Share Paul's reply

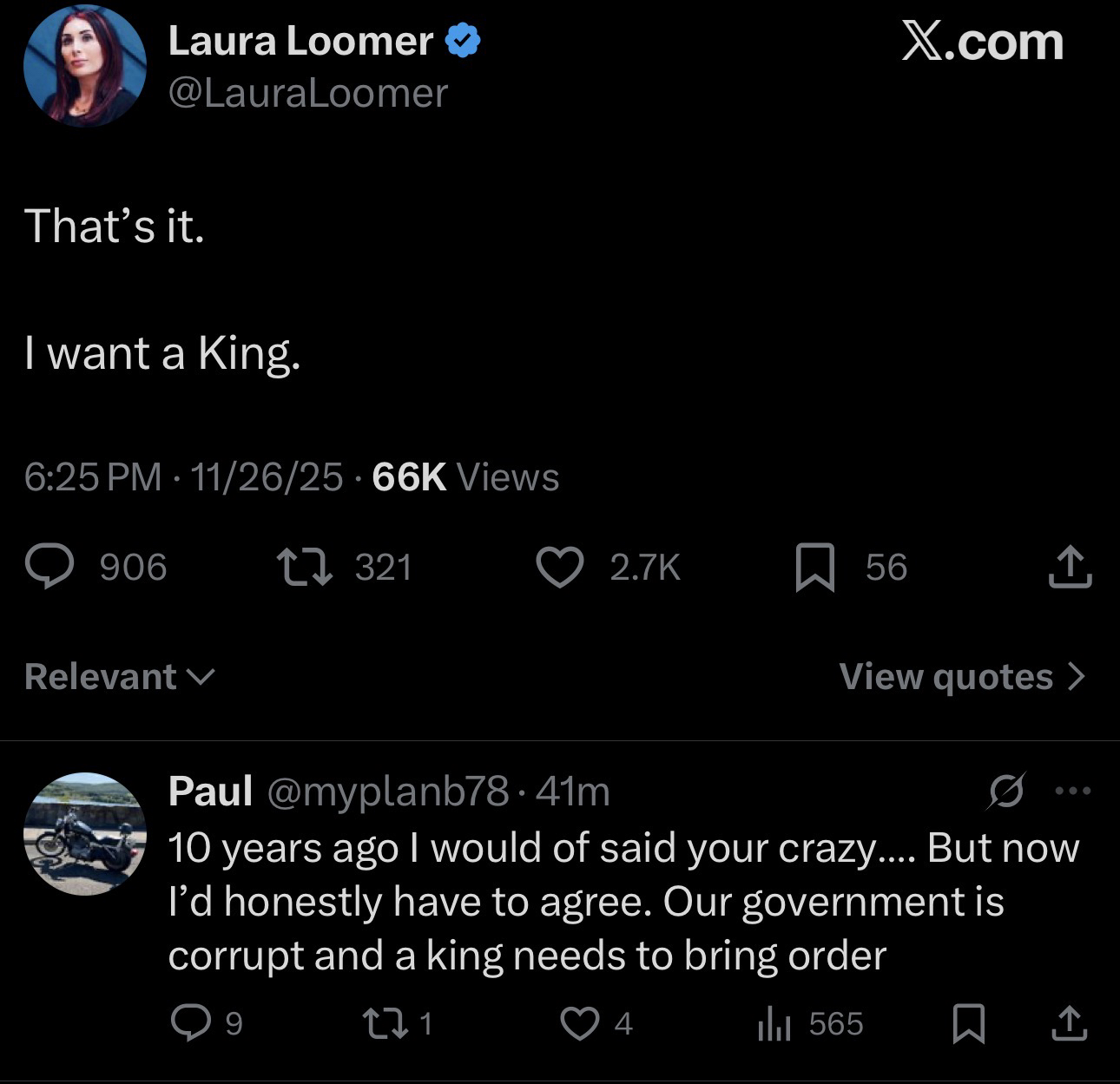pyautogui.click(x=1069, y=1024)
